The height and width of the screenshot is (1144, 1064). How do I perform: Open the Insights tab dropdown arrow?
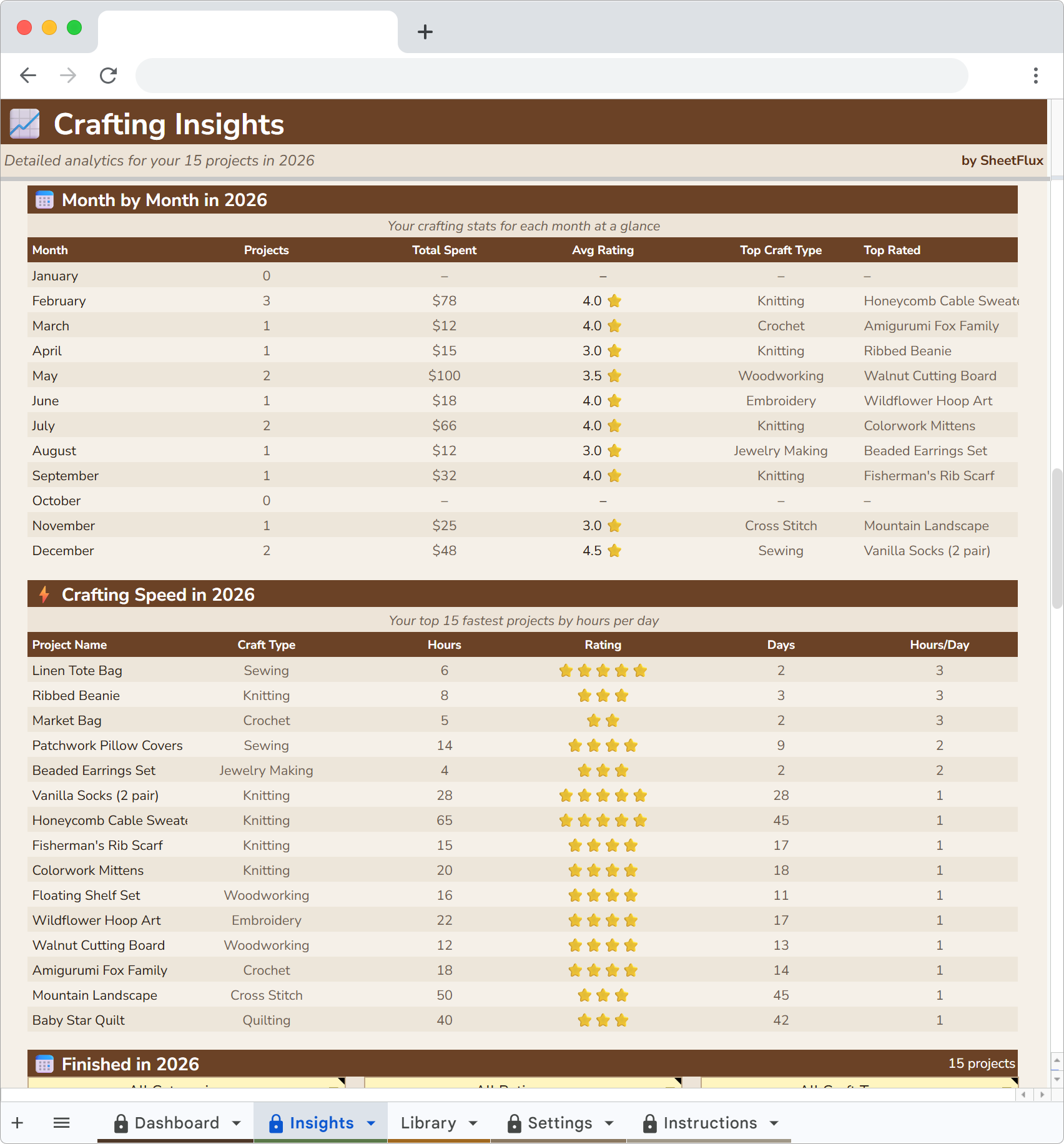[x=369, y=1122]
